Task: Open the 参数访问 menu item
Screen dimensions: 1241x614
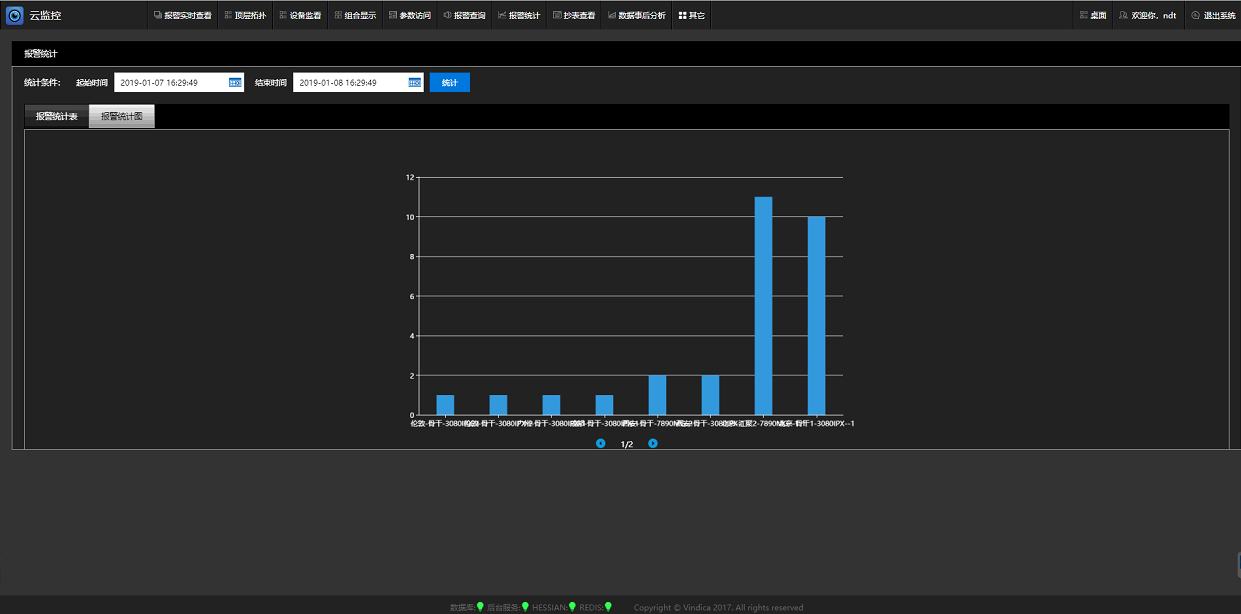Action: (409, 15)
